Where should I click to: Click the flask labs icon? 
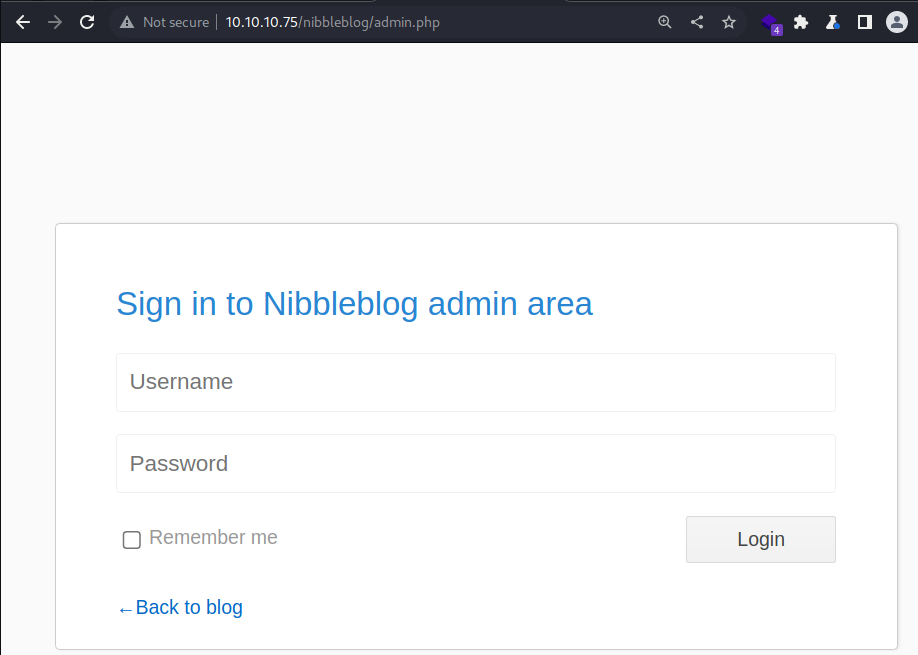pyautogui.click(x=833, y=22)
